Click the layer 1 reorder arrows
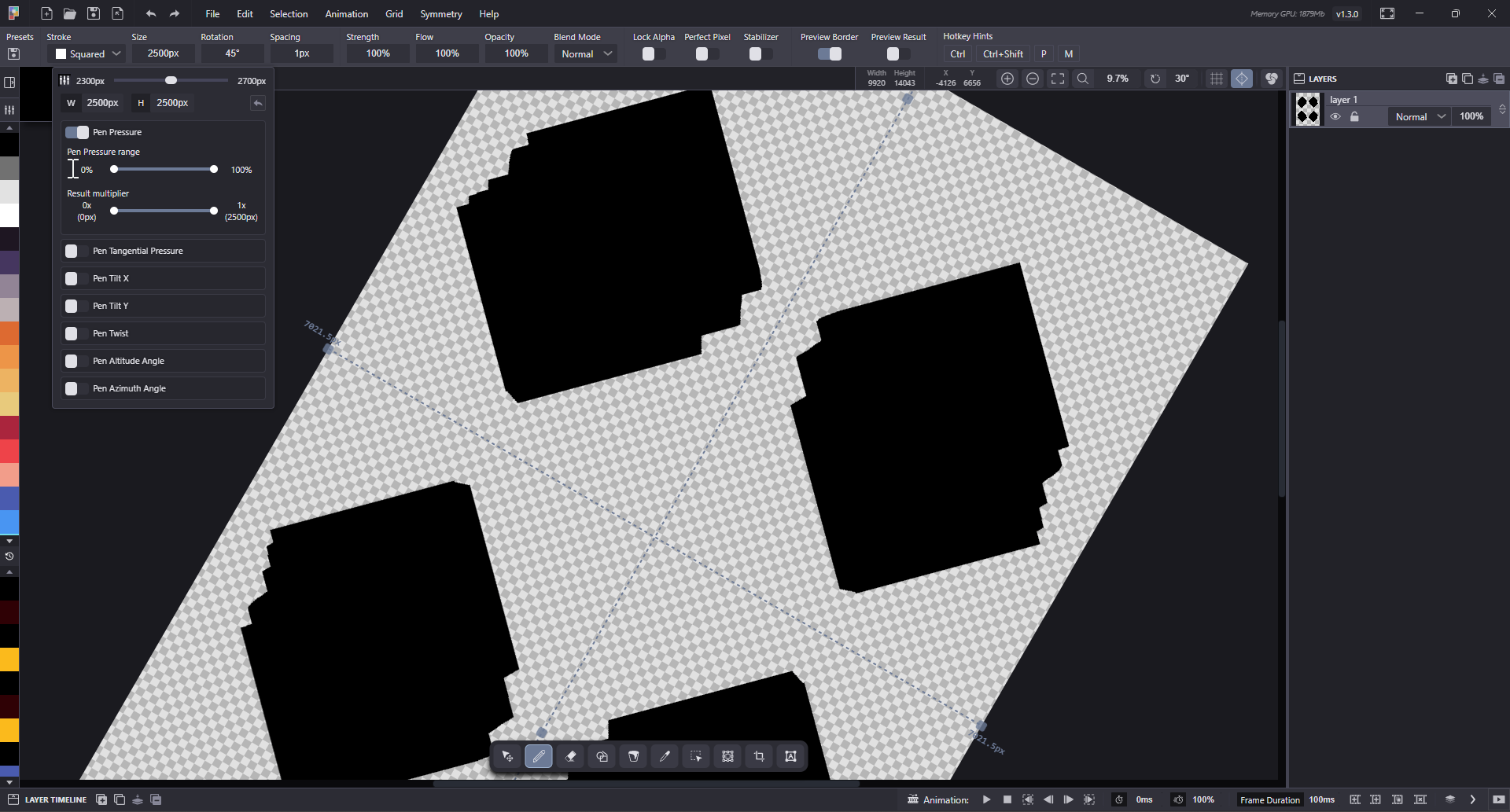Screen dimensions: 1510x812 pyautogui.click(x=1502, y=109)
